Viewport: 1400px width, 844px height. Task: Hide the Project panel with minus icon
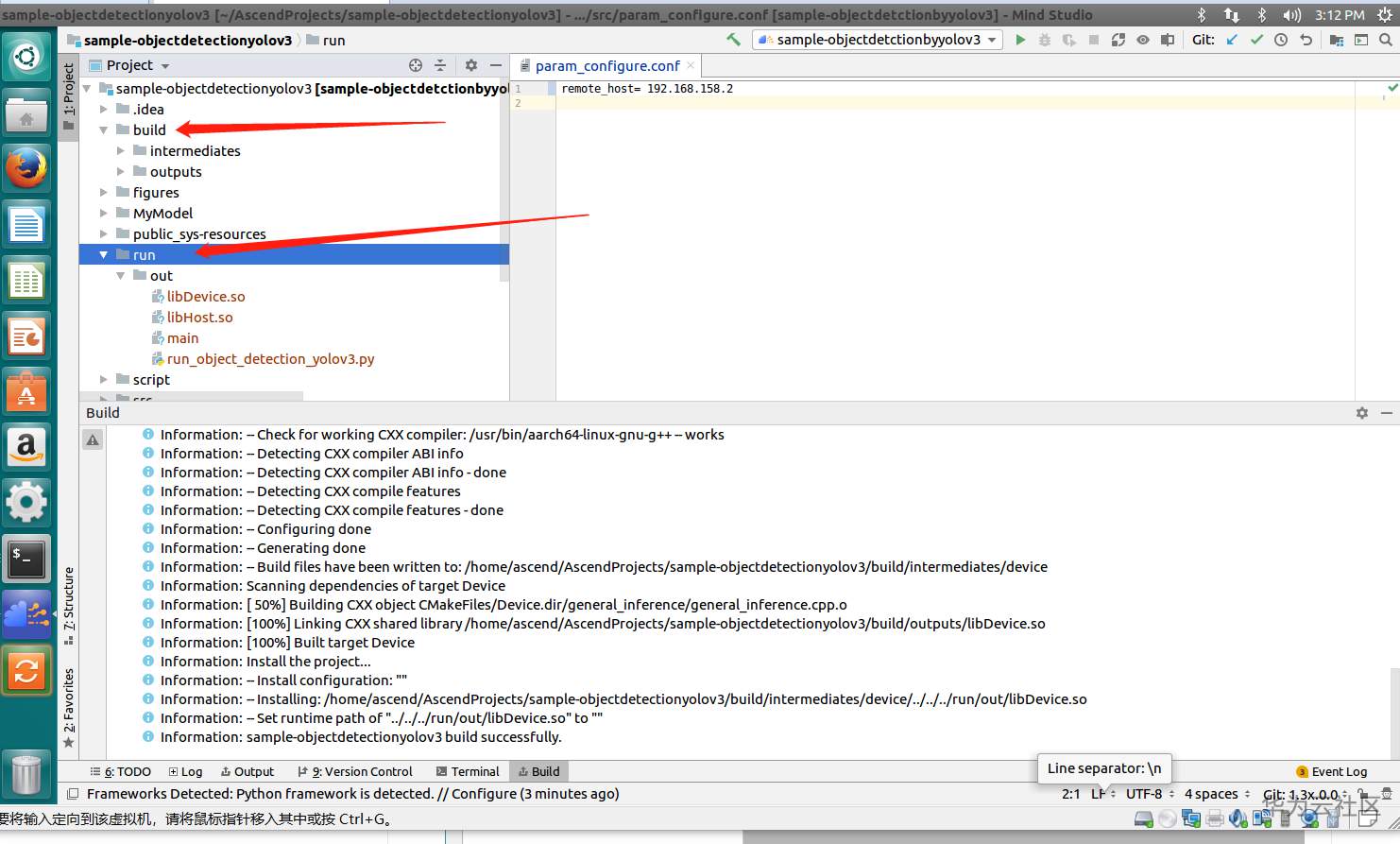[496, 65]
